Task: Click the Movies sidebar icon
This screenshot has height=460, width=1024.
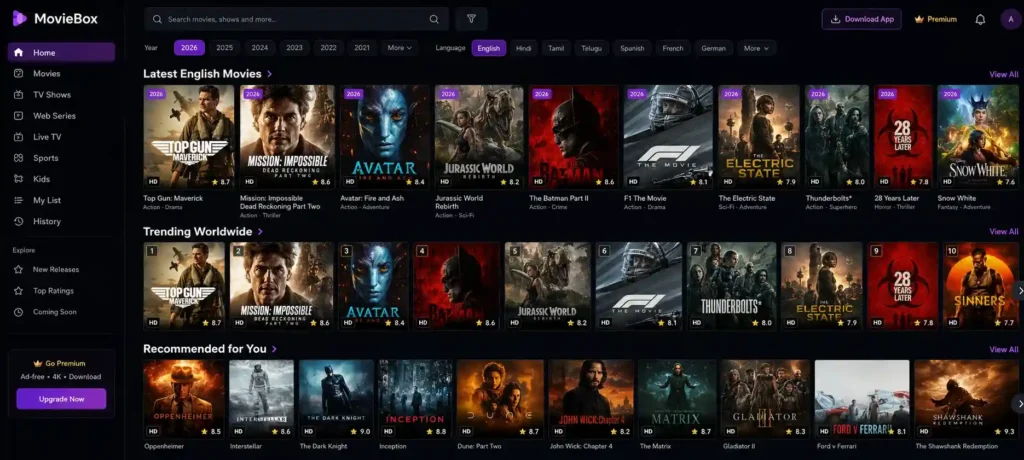Action: point(19,74)
